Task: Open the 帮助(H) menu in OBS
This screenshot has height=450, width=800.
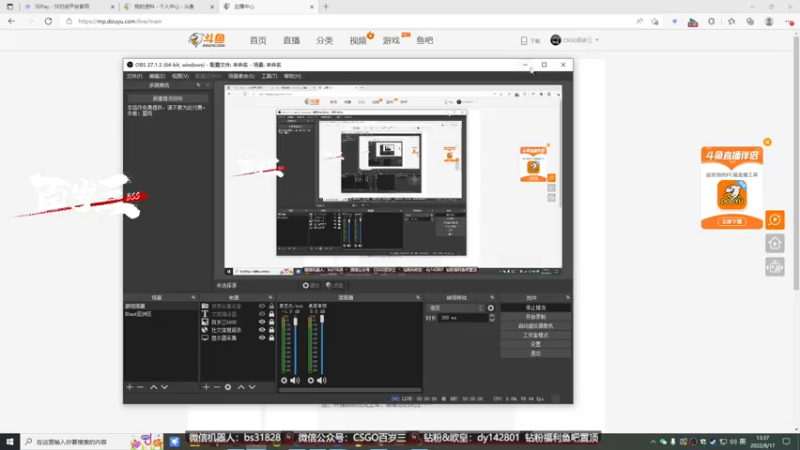Action: 292,76
